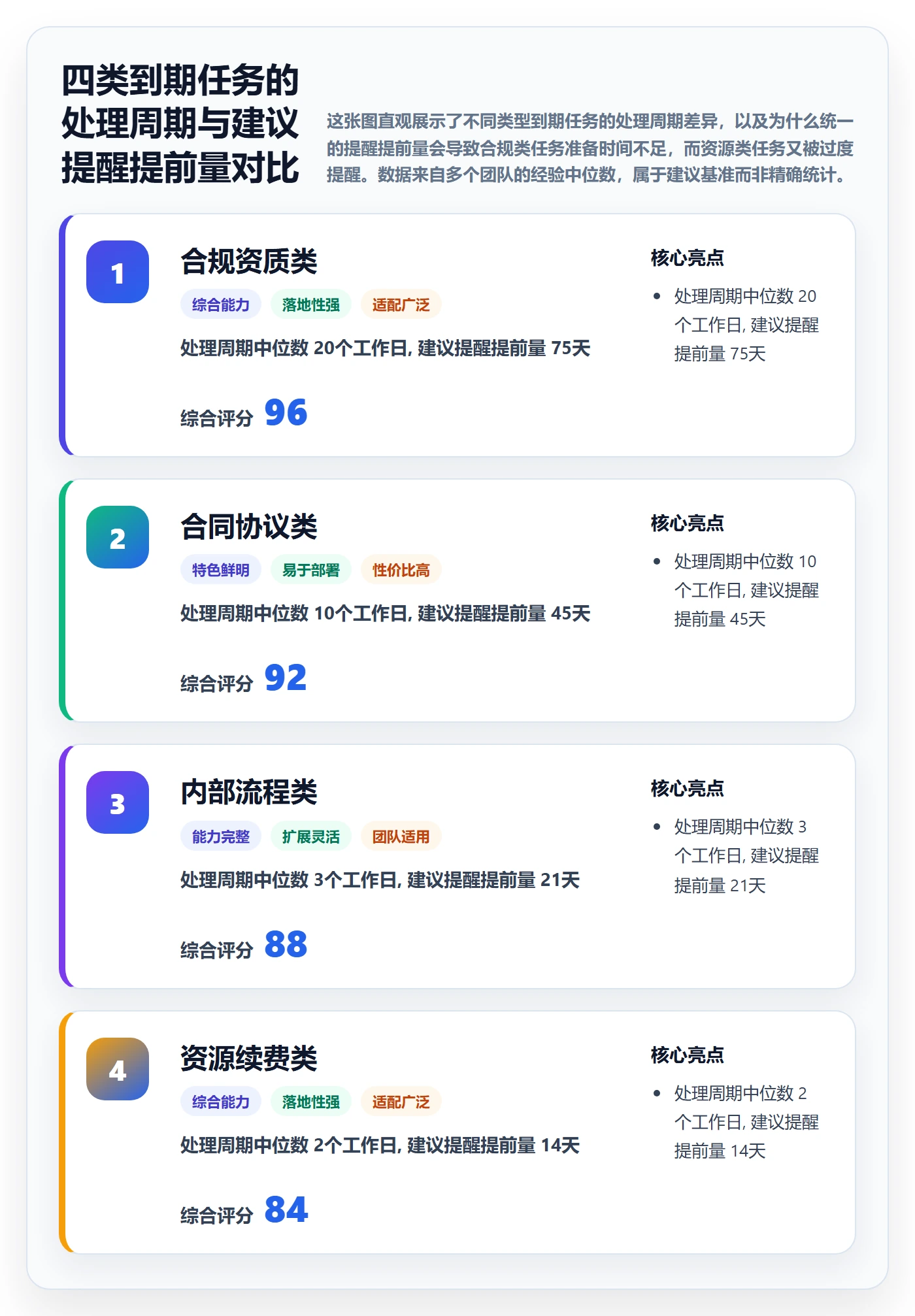
Task: Select 落地性强 tag under 合规资质类
Action: click(311, 304)
